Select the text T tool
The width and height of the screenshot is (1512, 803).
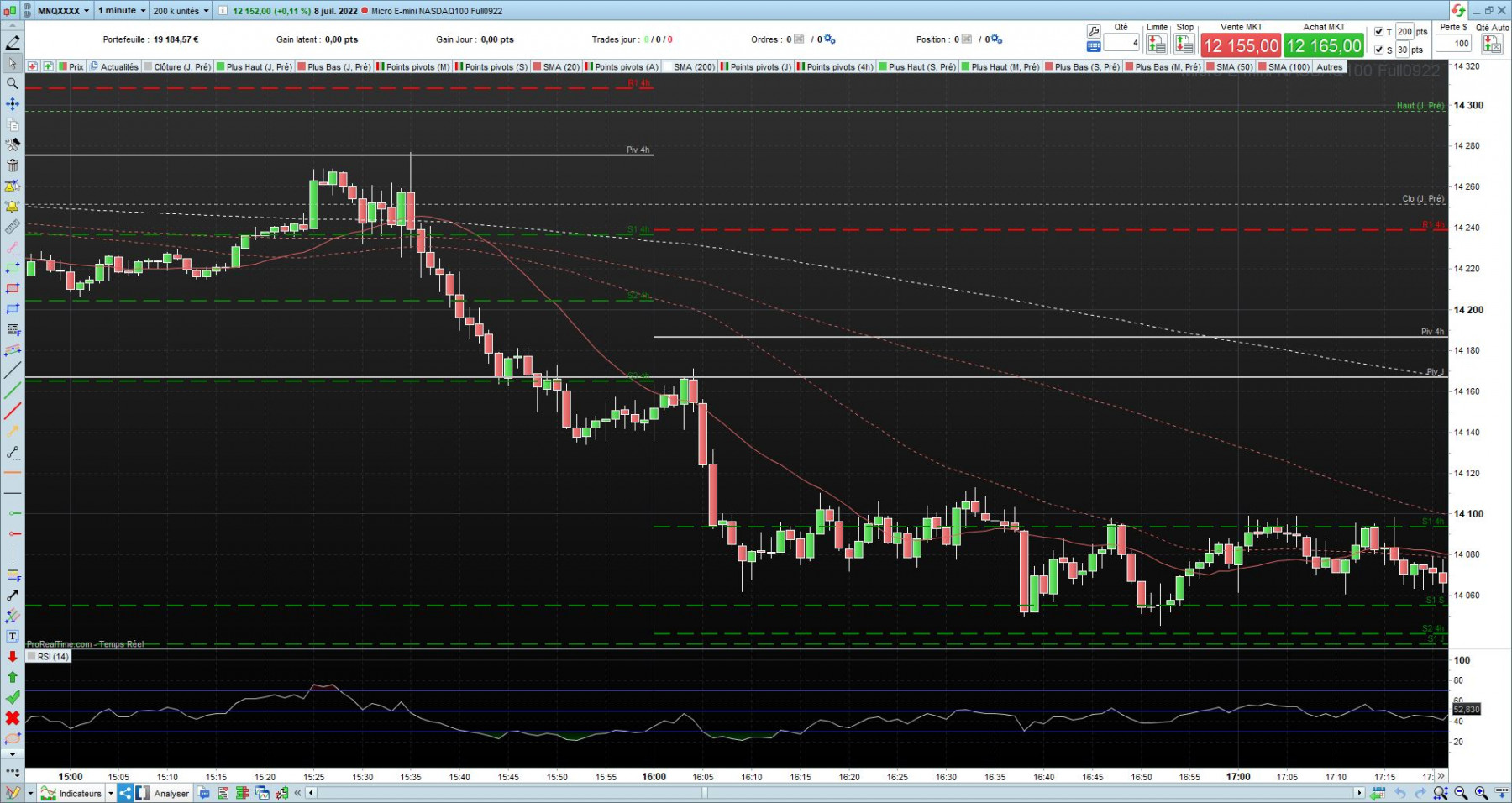13,637
